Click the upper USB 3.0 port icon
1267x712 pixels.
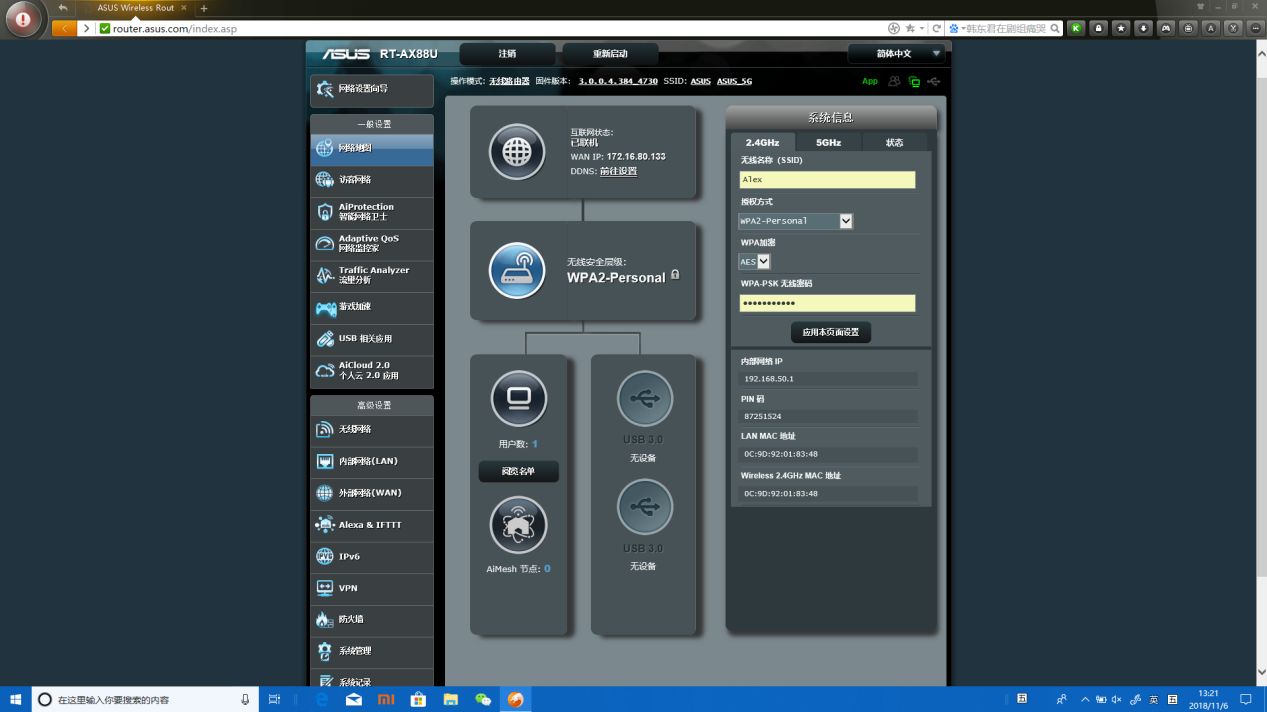(x=644, y=399)
